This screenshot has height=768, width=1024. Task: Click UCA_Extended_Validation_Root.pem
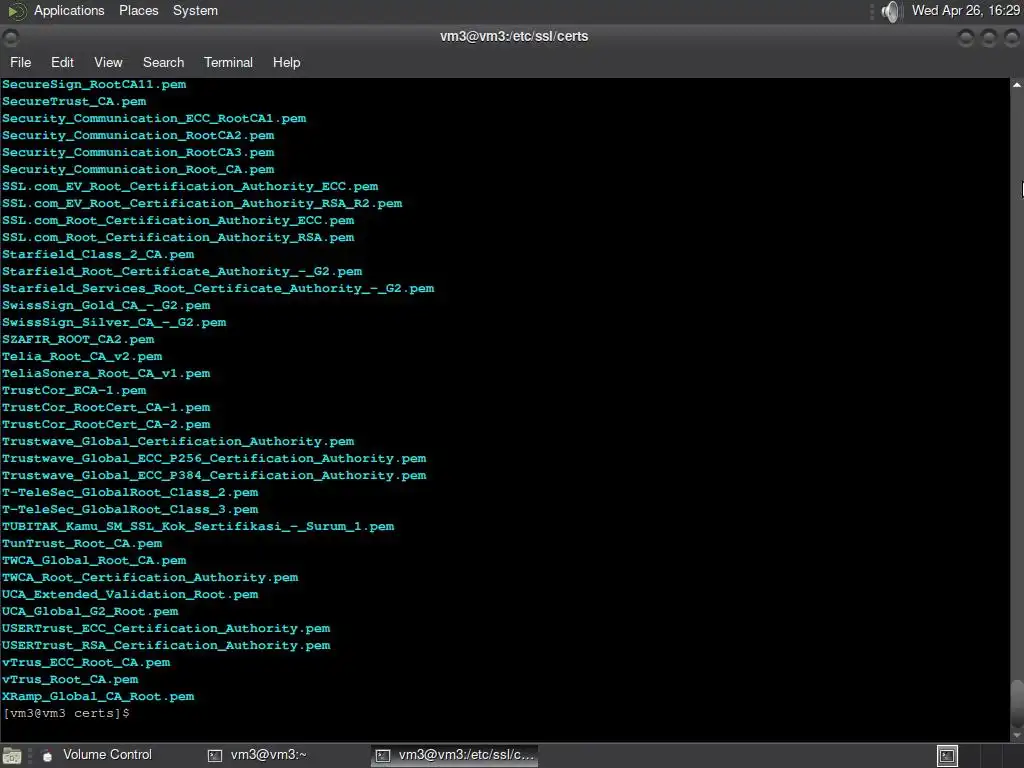130,594
